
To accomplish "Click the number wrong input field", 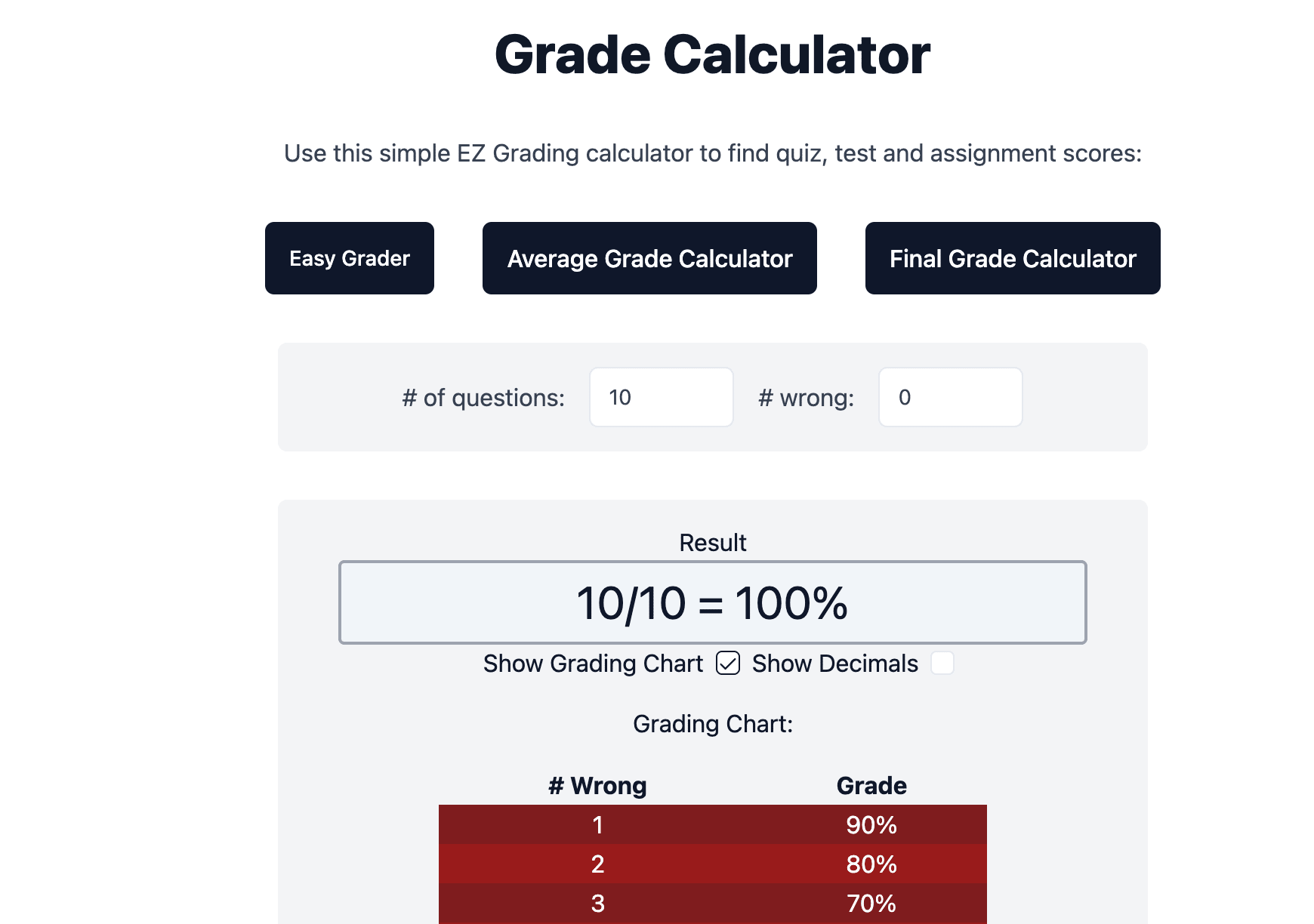I will (951, 397).
